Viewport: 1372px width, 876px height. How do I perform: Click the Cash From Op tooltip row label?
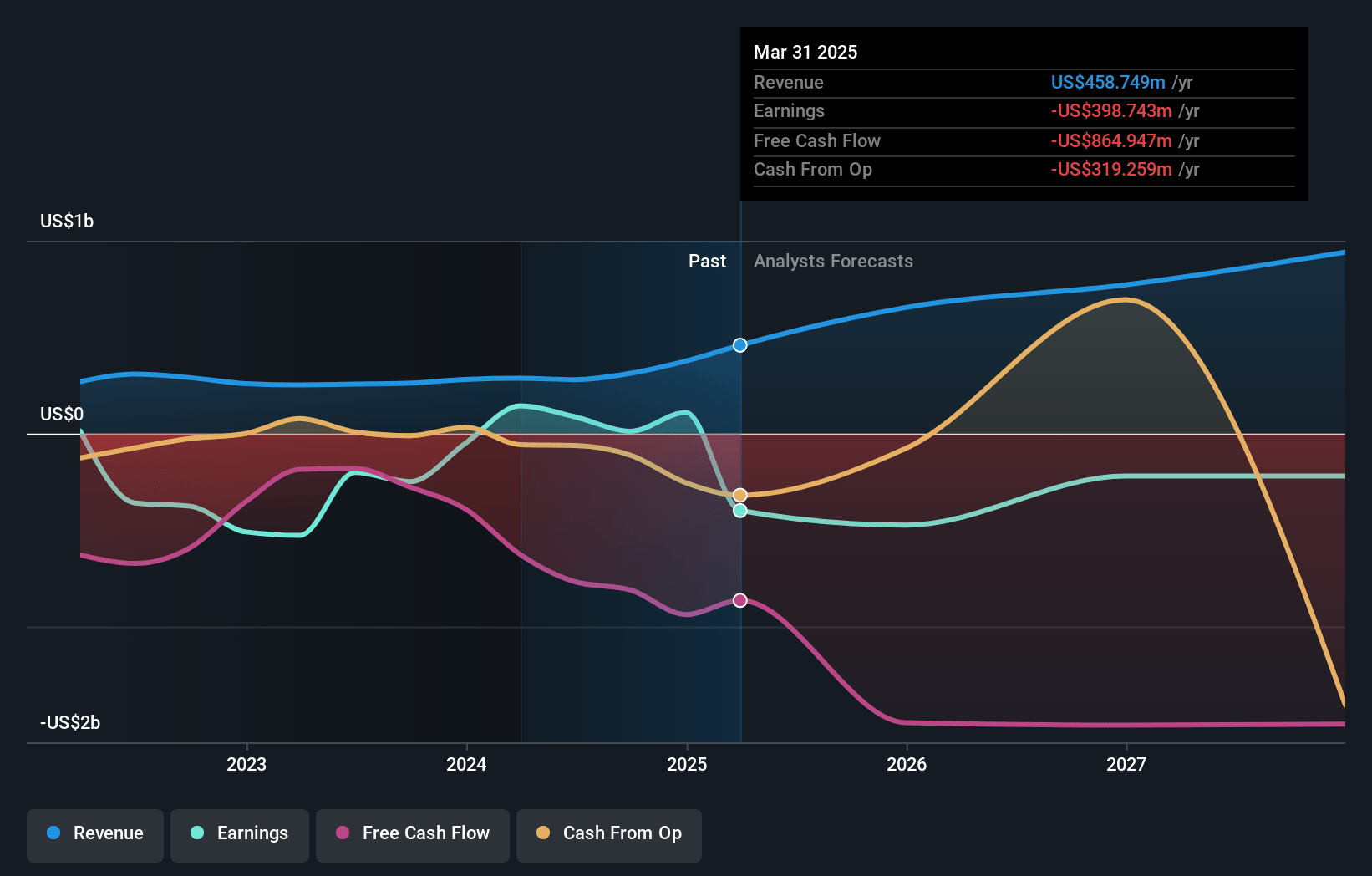[813, 170]
